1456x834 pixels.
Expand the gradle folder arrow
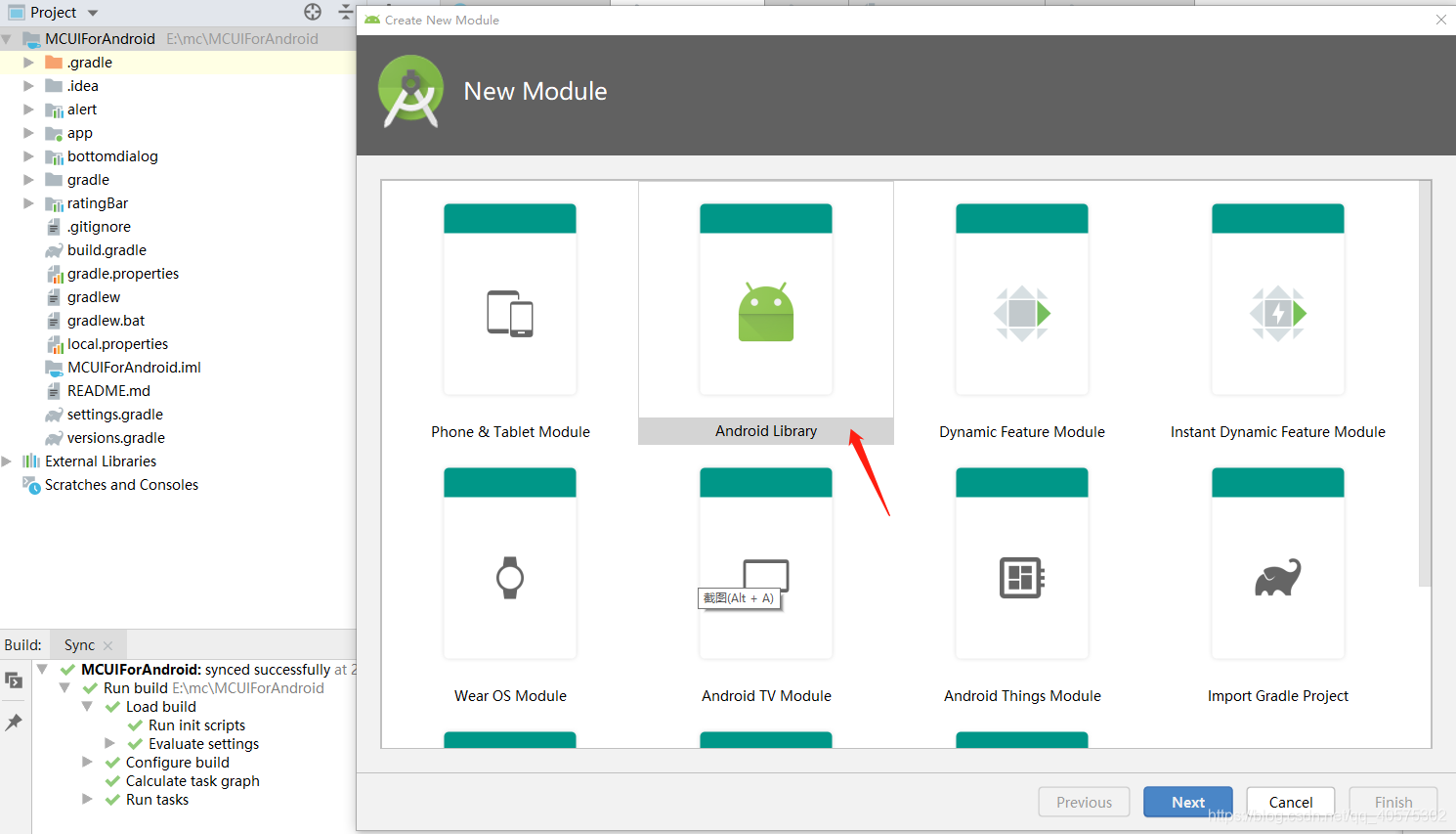click(28, 180)
